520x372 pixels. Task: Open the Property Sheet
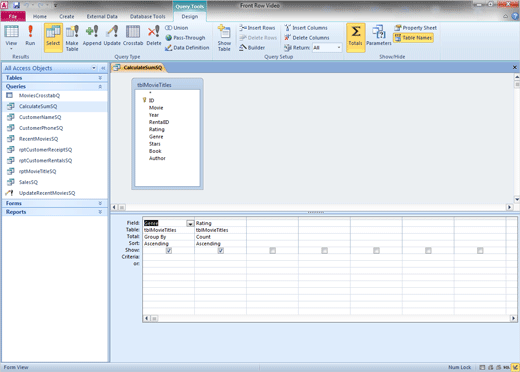point(415,28)
